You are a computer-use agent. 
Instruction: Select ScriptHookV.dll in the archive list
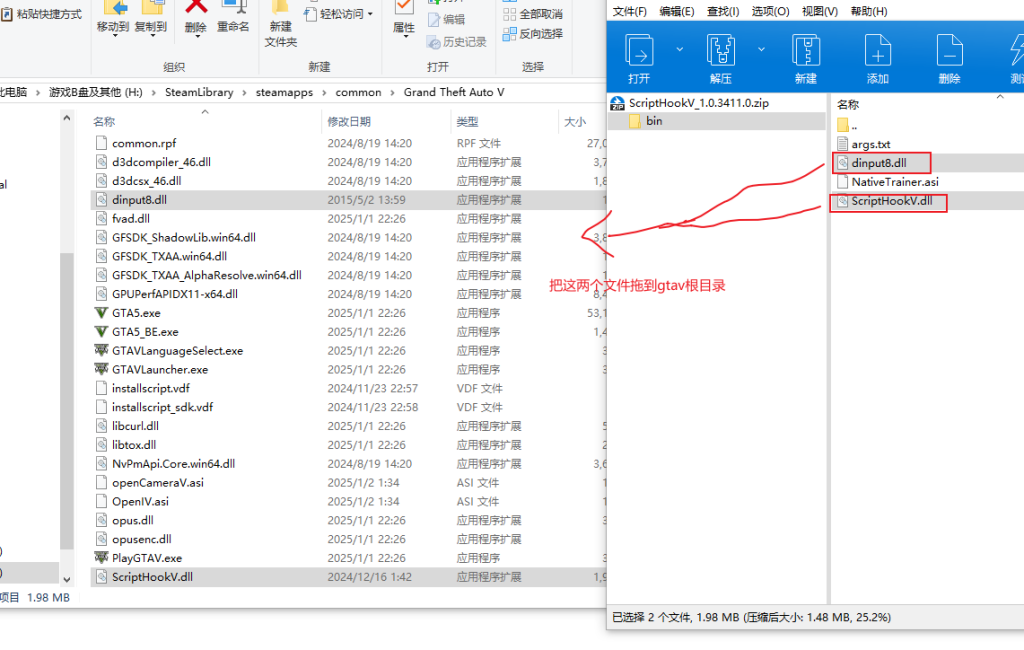click(884, 201)
